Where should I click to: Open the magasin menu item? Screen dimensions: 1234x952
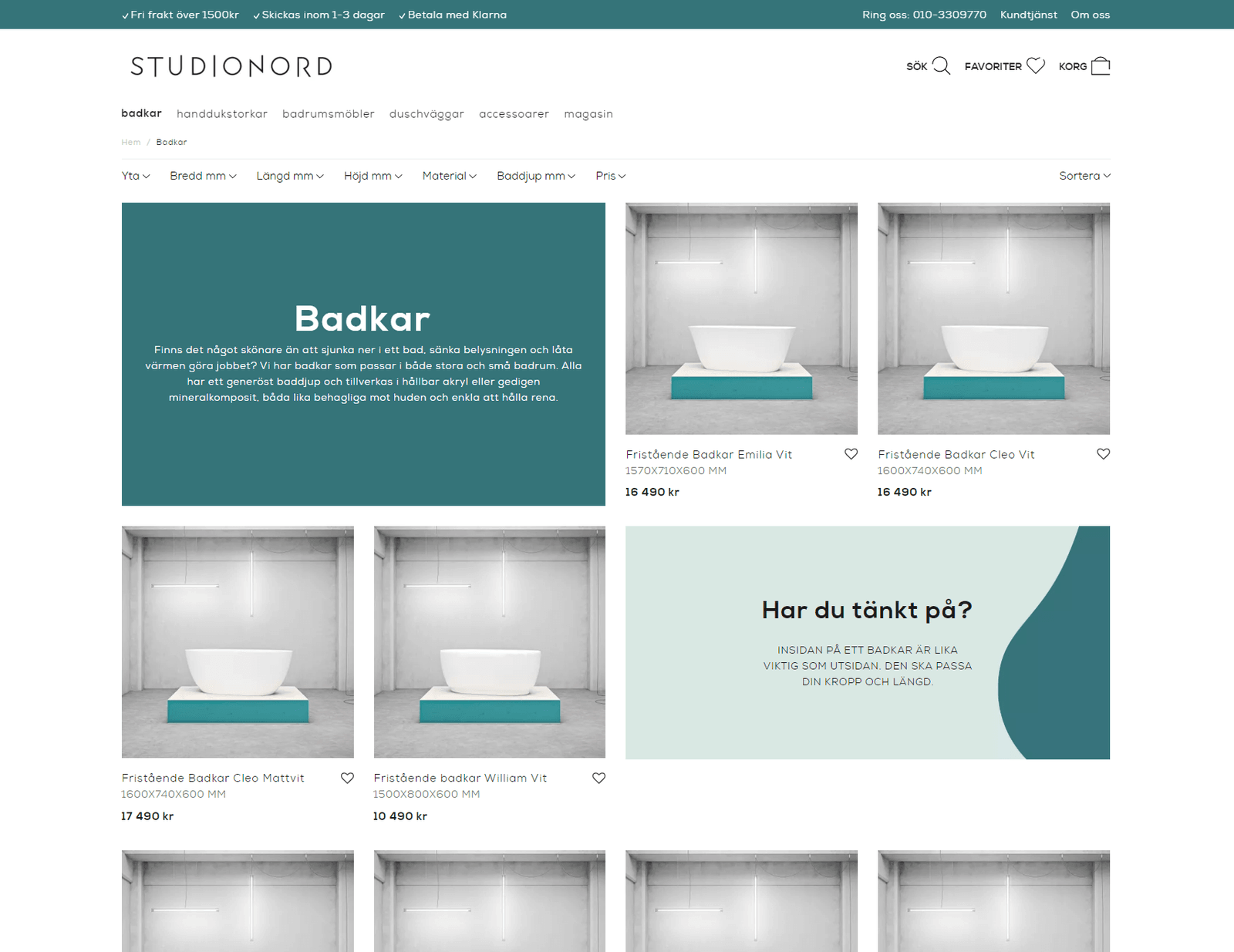(x=588, y=114)
